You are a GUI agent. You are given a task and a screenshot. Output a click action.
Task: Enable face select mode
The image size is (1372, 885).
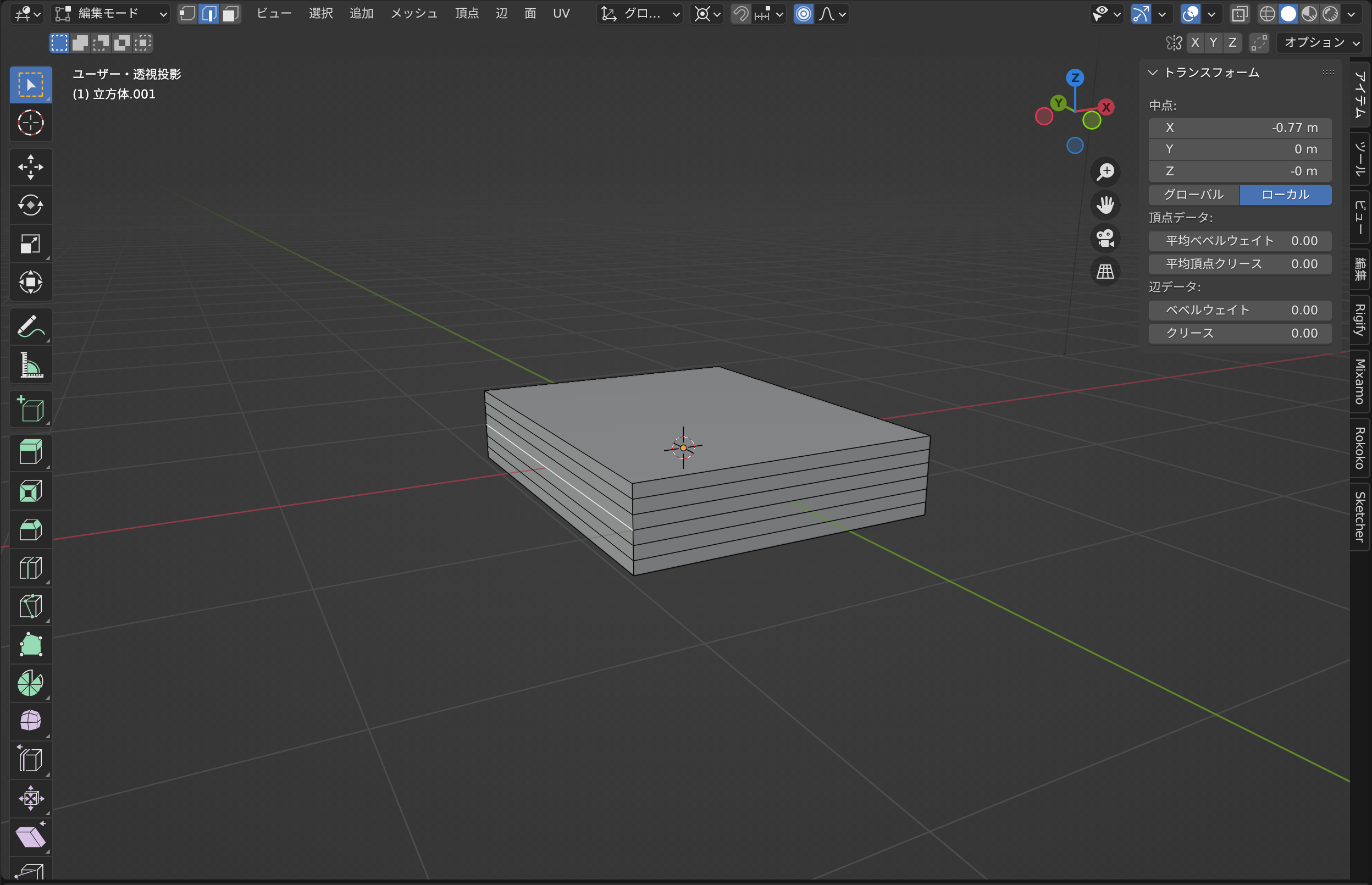coord(230,13)
